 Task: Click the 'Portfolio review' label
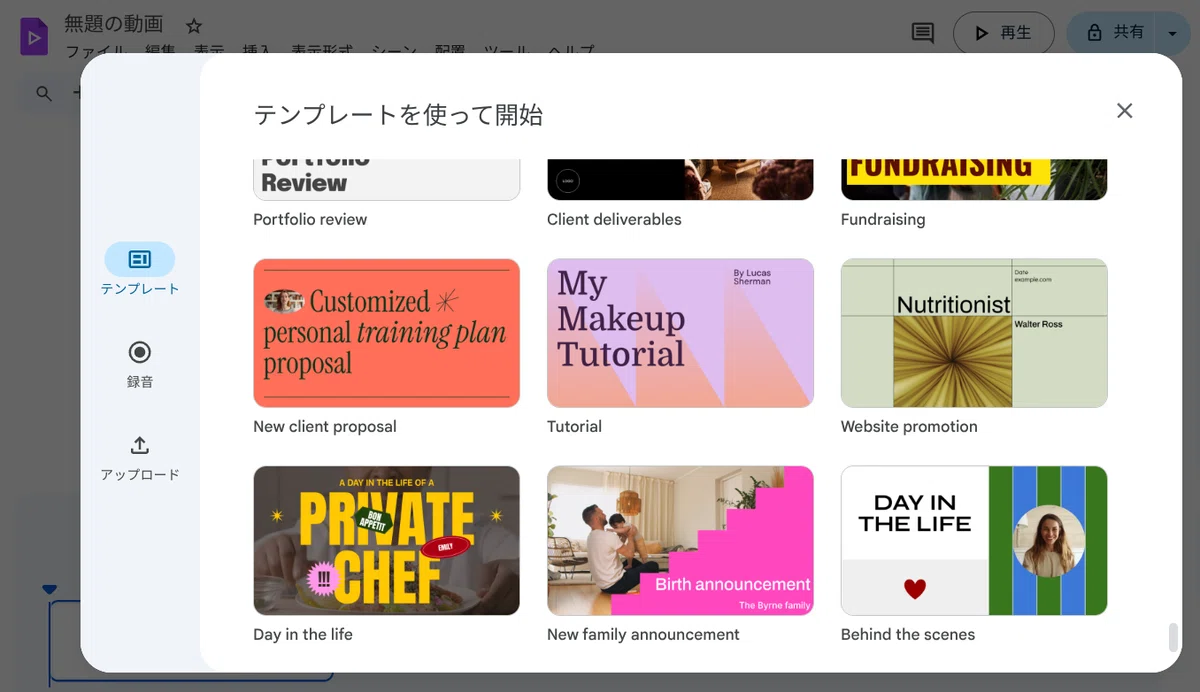pos(310,219)
